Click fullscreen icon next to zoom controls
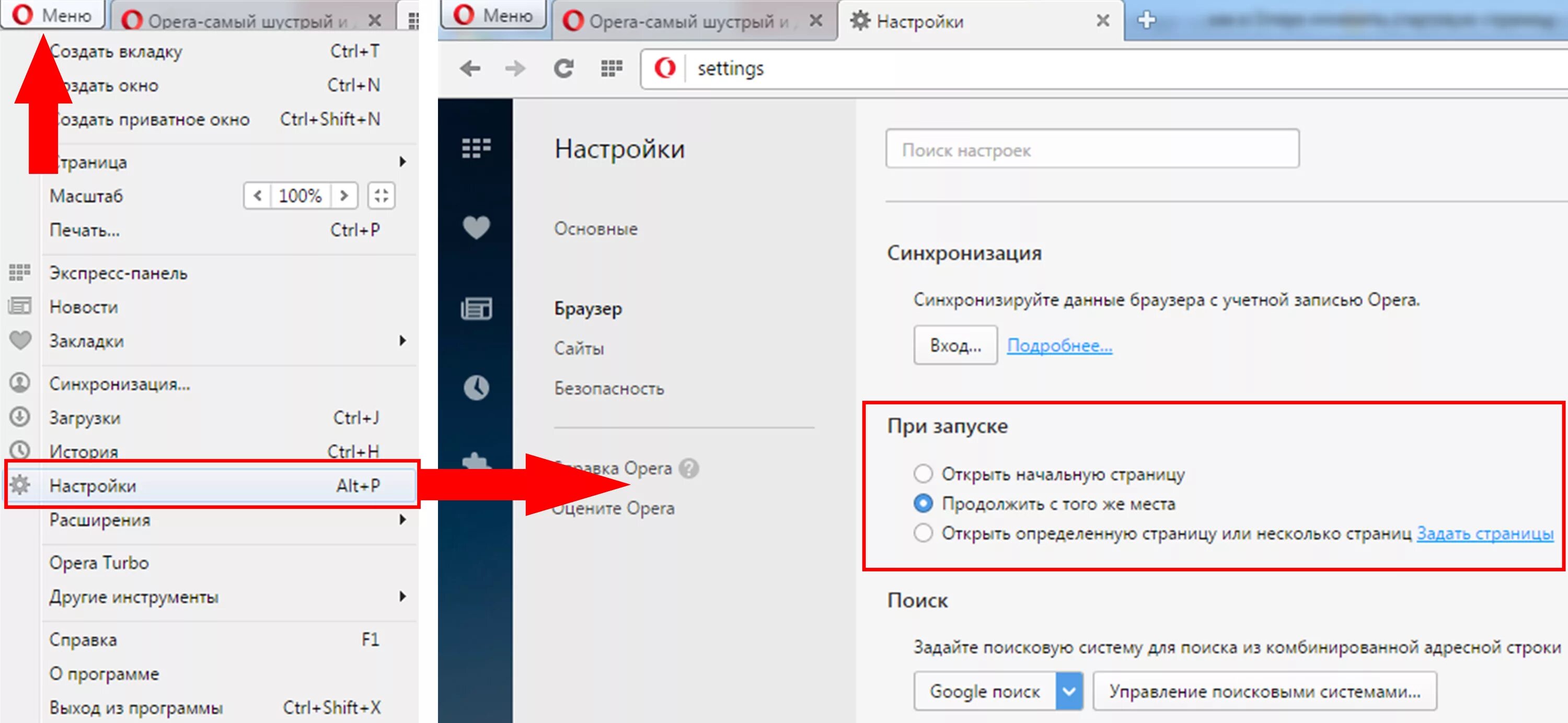The width and height of the screenshot is (1568, 723). point(381,196)
